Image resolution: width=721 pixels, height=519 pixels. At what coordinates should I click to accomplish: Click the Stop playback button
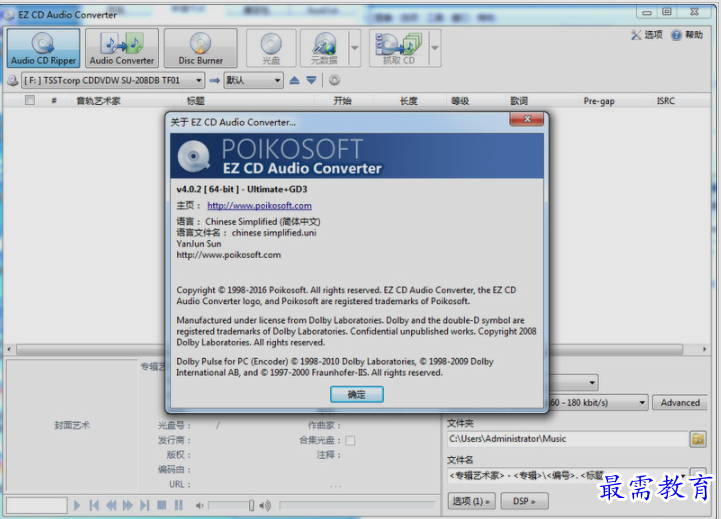click(x=161, y=506)
